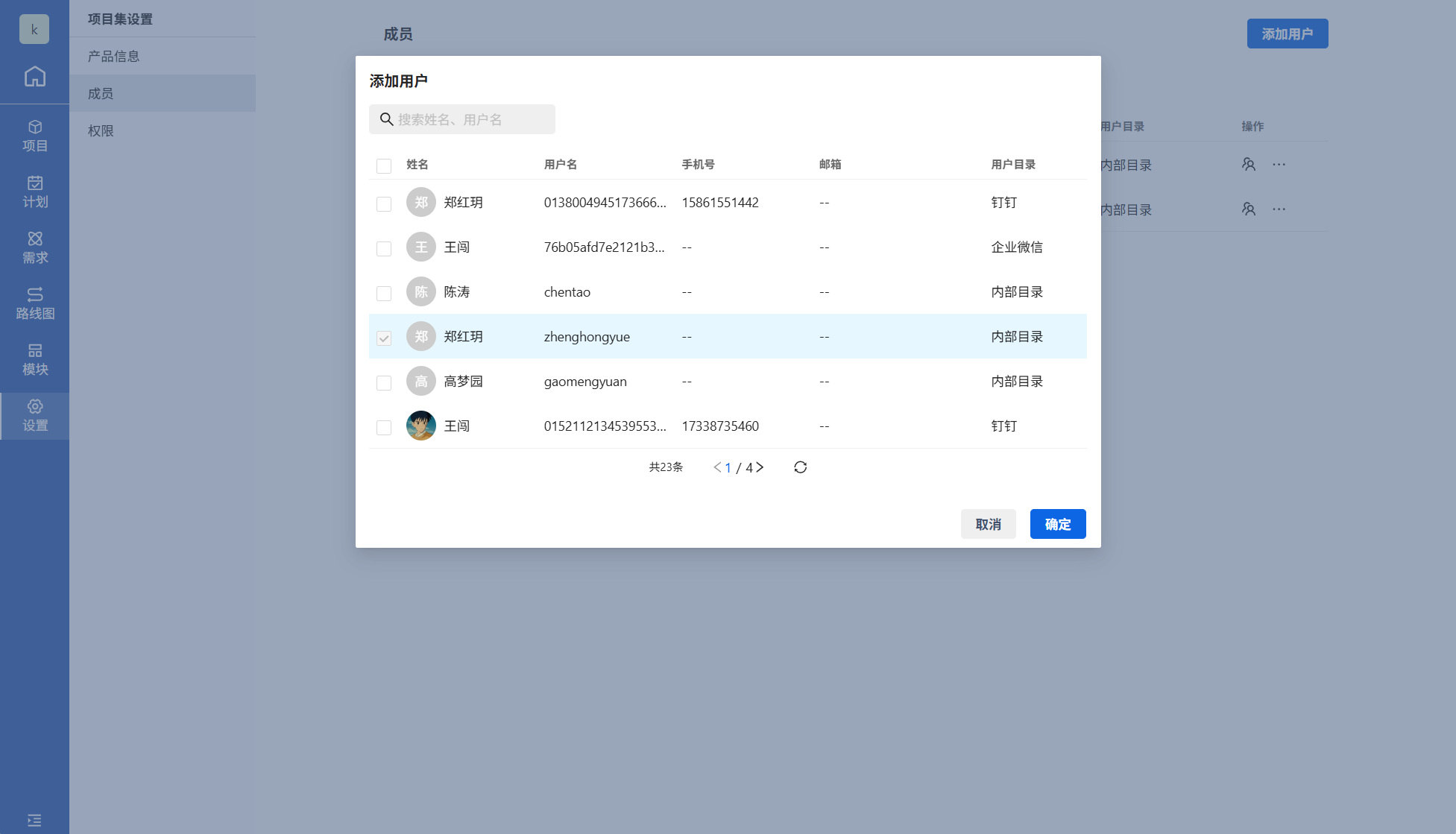Viewport: 1456px width, 834px height.
Task: Check the box for 高梦园
Action: (384, 382)
